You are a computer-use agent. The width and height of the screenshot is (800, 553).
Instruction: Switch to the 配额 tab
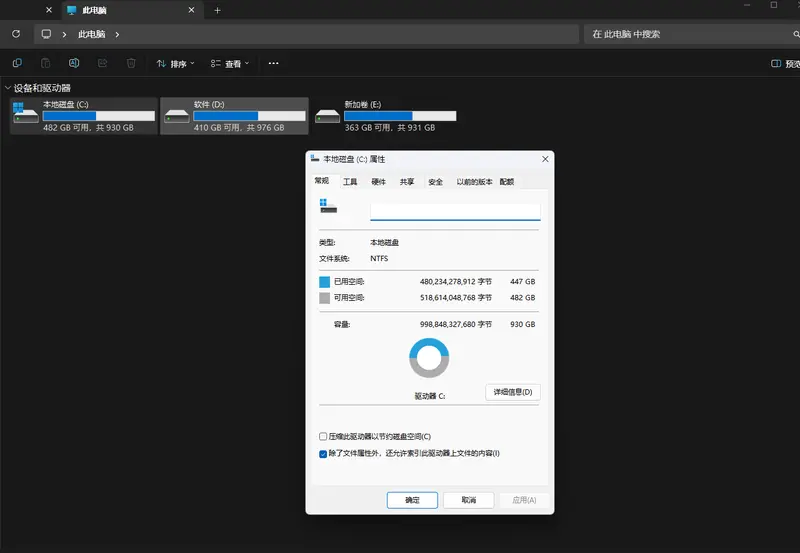507,182
